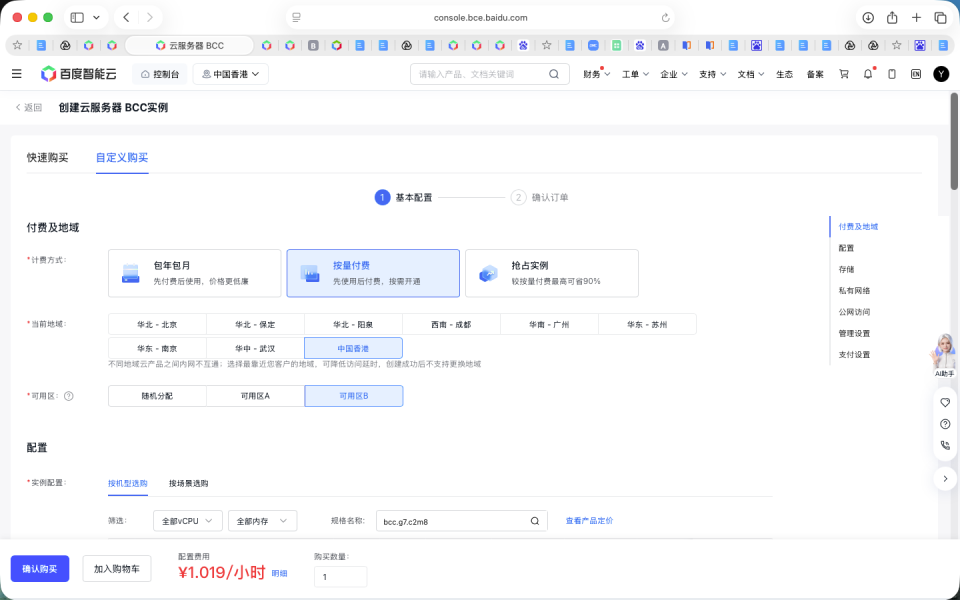The height and width of the screenshot is (600, 960).
Task: Open the 控制台 console button
Action: click(x=160, y=74)
